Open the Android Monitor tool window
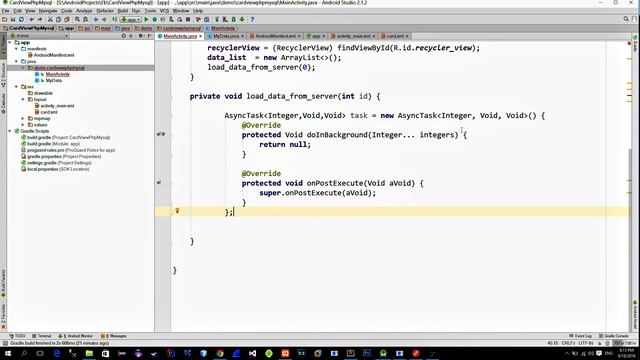Viewport: 640px width, 360px height. point(76,336)
